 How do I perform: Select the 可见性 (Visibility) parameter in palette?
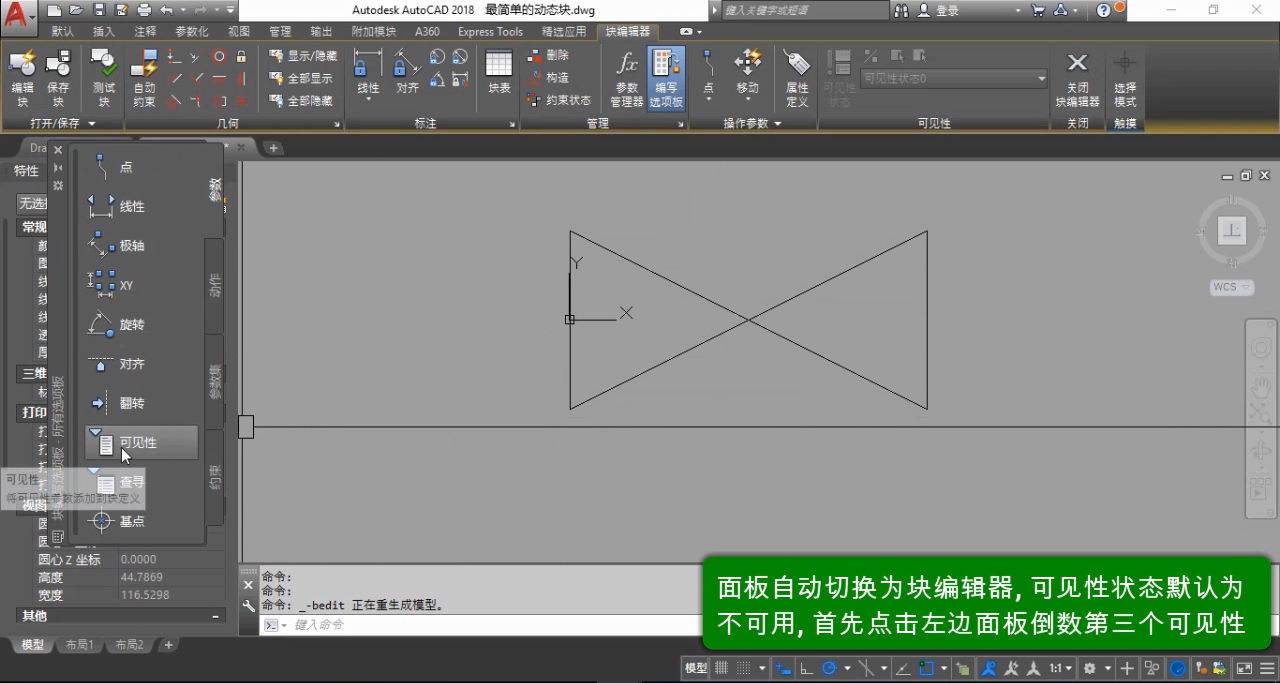[141, 443]
